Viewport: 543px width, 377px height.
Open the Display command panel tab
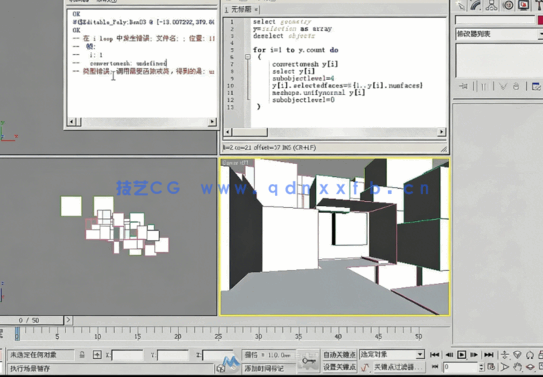point(524,5)
